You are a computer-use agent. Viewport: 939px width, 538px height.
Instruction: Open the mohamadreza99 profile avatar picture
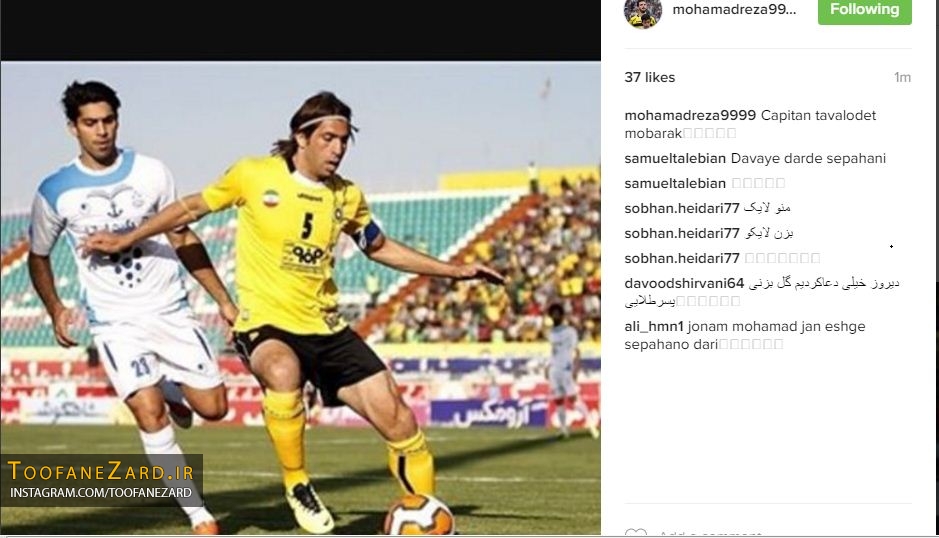tap(643, 13)
